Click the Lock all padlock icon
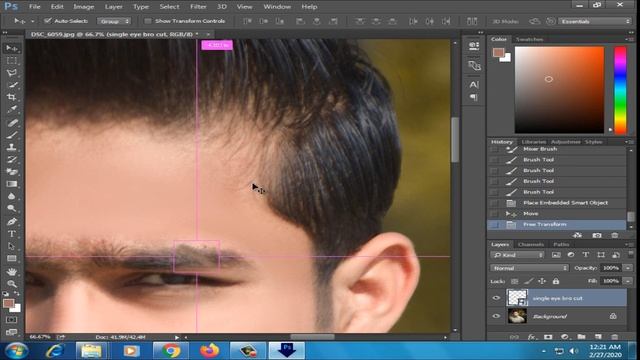Screen dimensions: 640x360 tap(556, 281)
